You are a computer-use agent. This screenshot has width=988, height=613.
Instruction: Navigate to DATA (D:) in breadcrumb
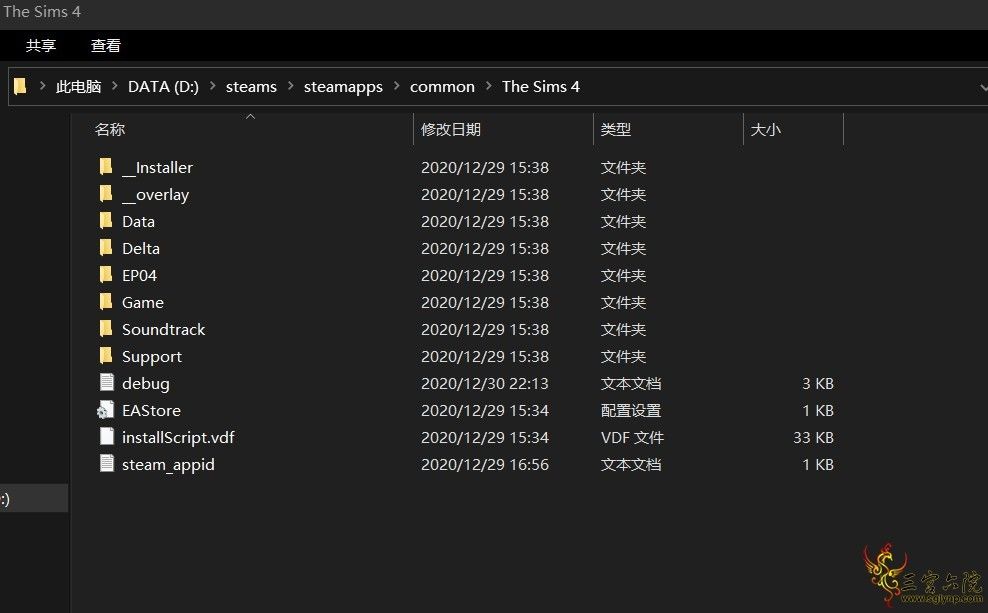pyautogui.click(x=163, y=86)
